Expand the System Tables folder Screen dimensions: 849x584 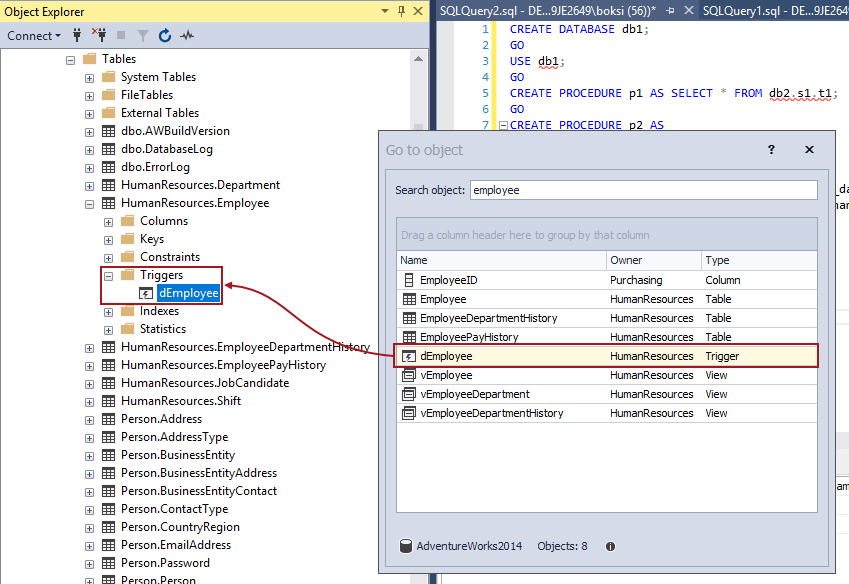pyautogui.click(x=89, y=77)
